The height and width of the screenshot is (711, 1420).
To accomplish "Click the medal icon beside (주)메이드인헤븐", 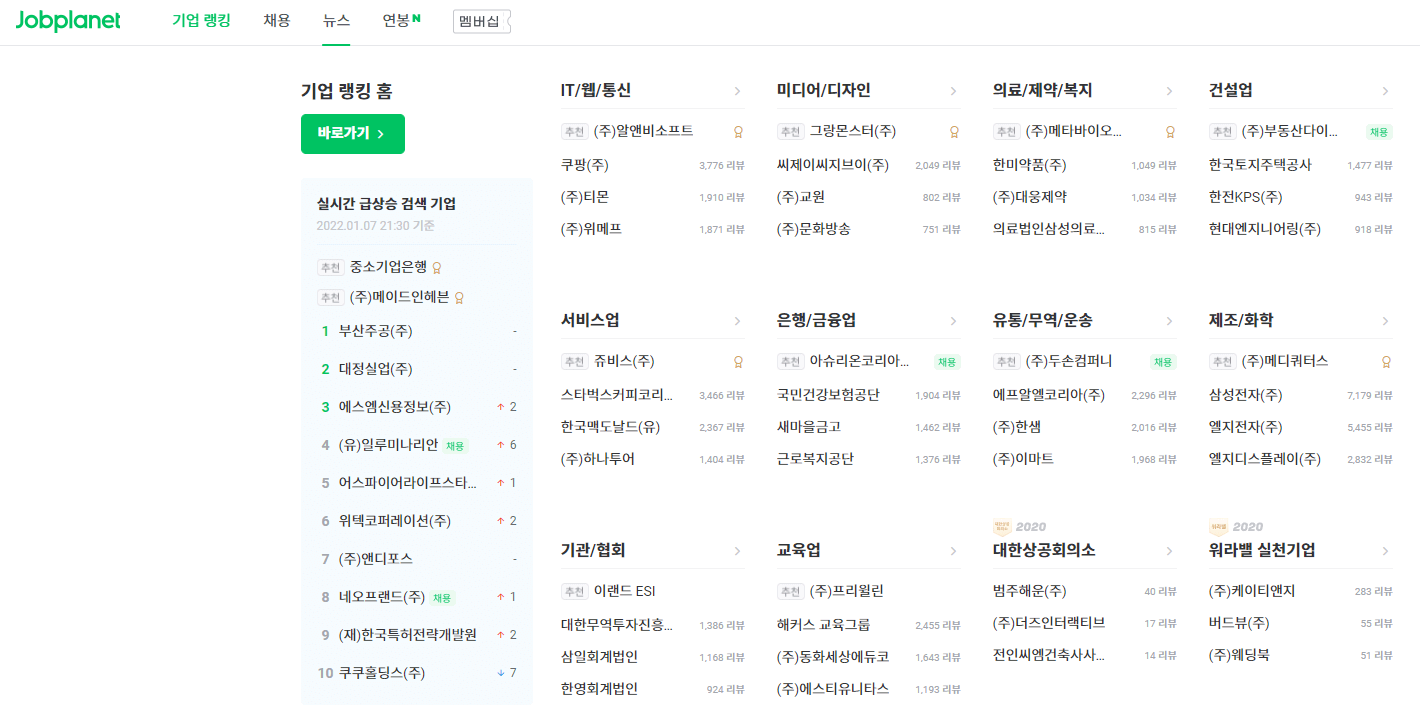I will point(458,296).
